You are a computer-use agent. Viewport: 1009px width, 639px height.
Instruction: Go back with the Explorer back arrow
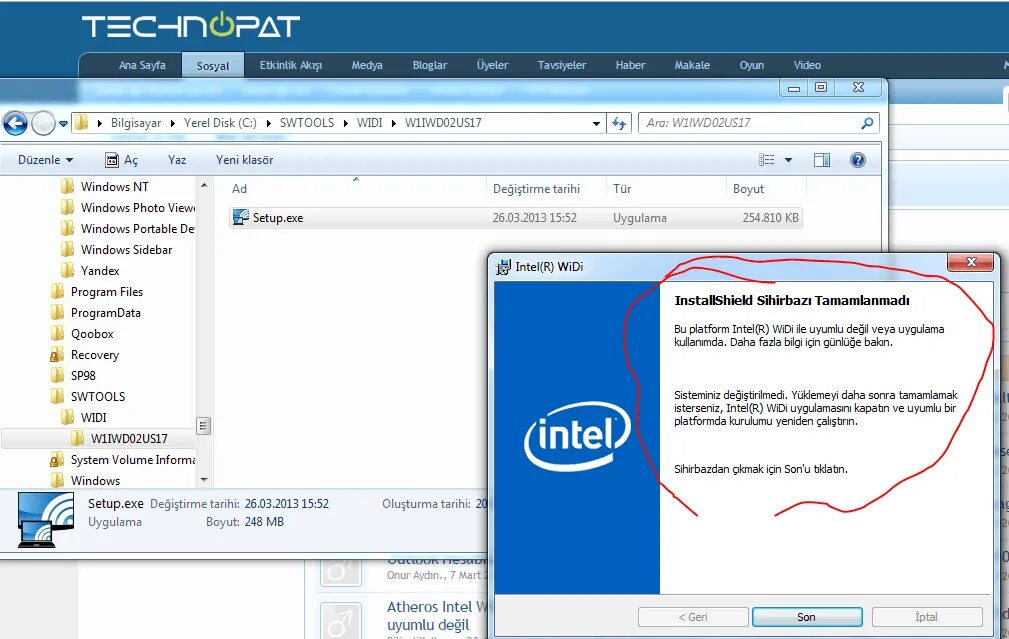point(15,123)
